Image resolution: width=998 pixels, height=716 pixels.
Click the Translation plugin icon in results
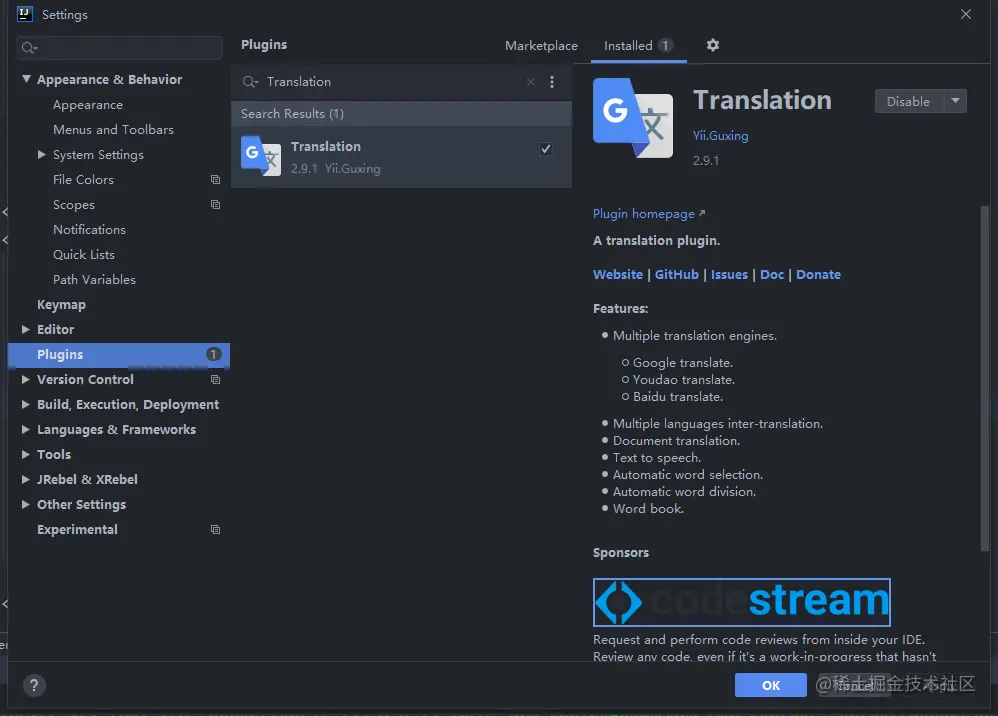pyautogui.click(x=261, y=156)
